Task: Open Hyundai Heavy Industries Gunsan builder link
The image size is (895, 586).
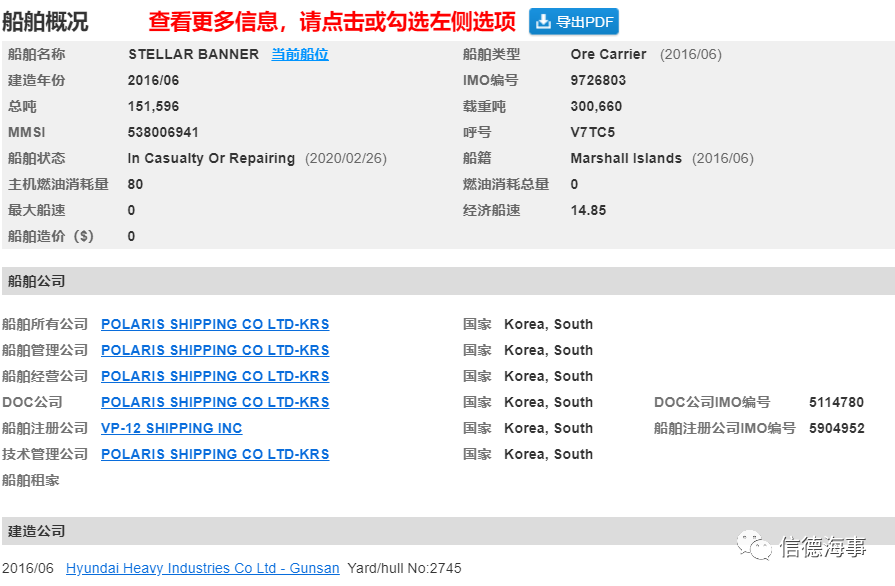Action: point(203,568)
